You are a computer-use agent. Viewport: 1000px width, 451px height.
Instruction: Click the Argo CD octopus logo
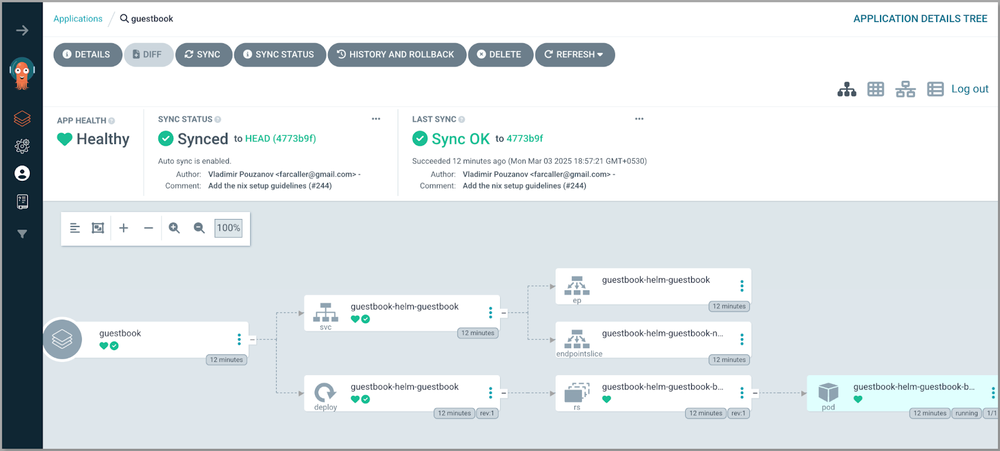22,73
